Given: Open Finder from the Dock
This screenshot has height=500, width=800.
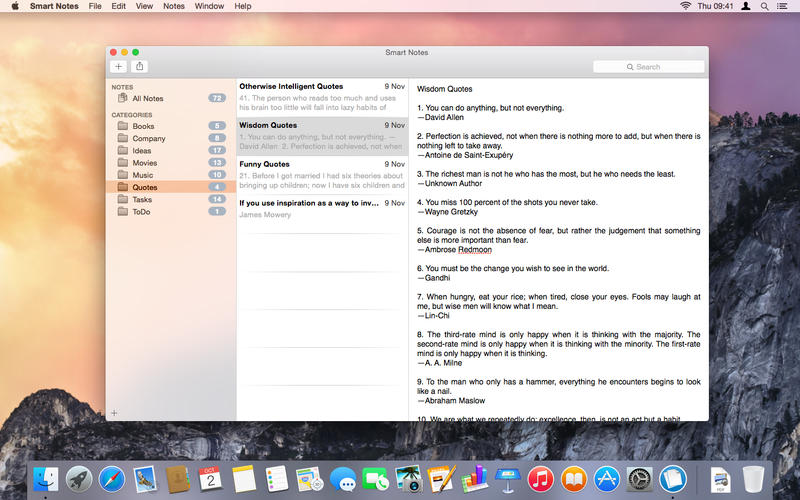Looking at the screenshot, I should [46, 479].
